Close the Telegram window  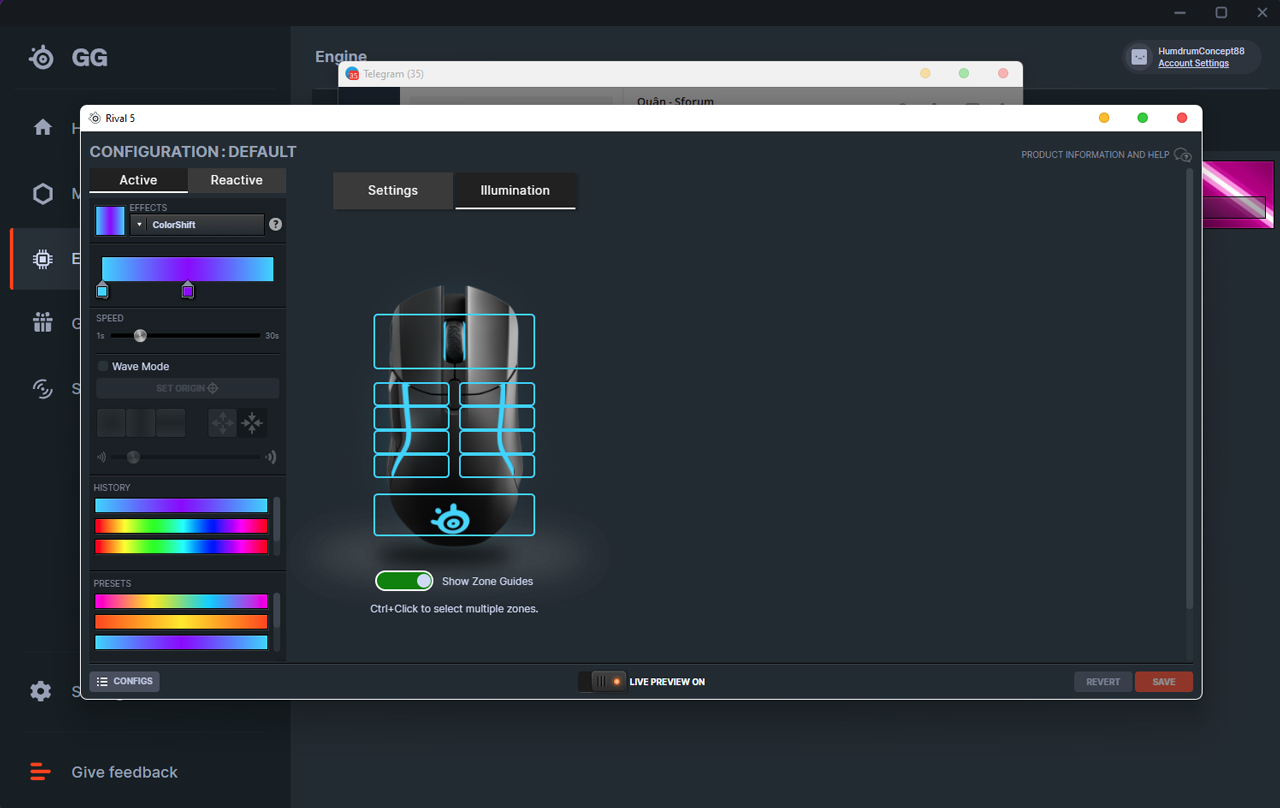[1003, 74]
